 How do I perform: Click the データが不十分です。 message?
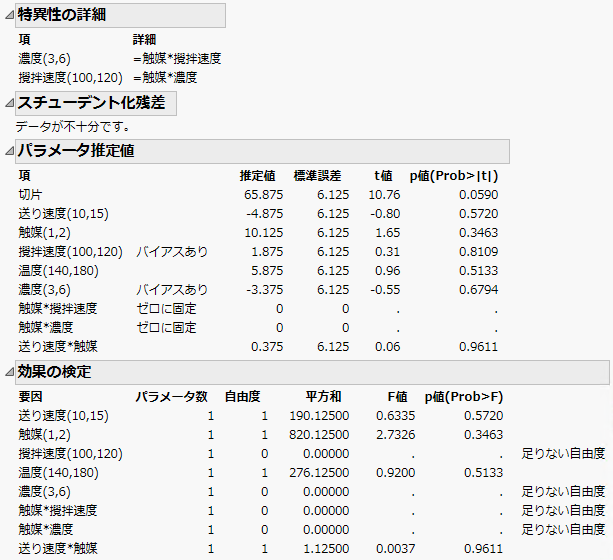[x=73, y=126]
